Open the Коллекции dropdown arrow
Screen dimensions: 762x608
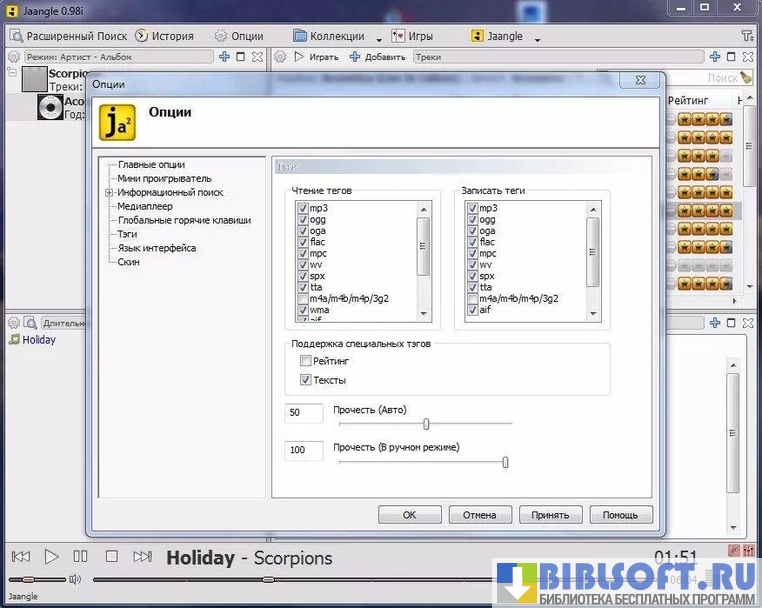[379, 40]
